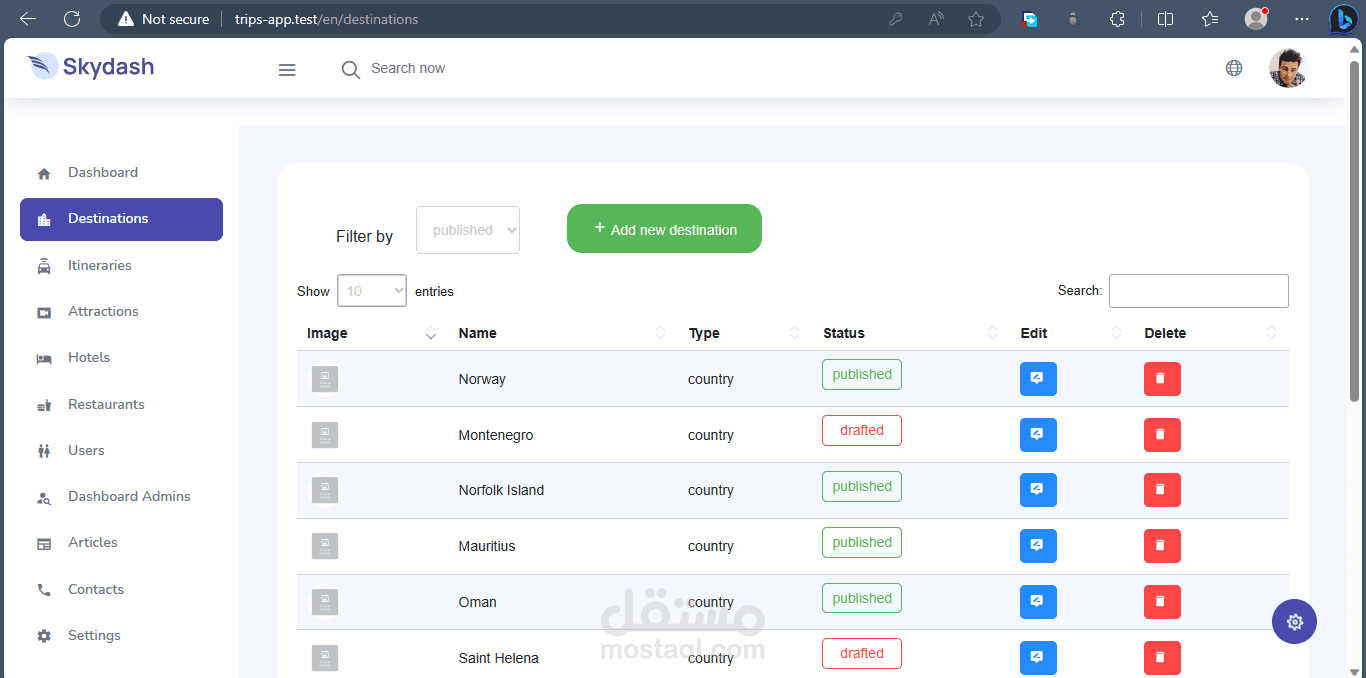Image resolution: width=1366 pixels, height=678 pixels.
Task: Open the Show entries count dropdown
Action: (x=372, y=291)
